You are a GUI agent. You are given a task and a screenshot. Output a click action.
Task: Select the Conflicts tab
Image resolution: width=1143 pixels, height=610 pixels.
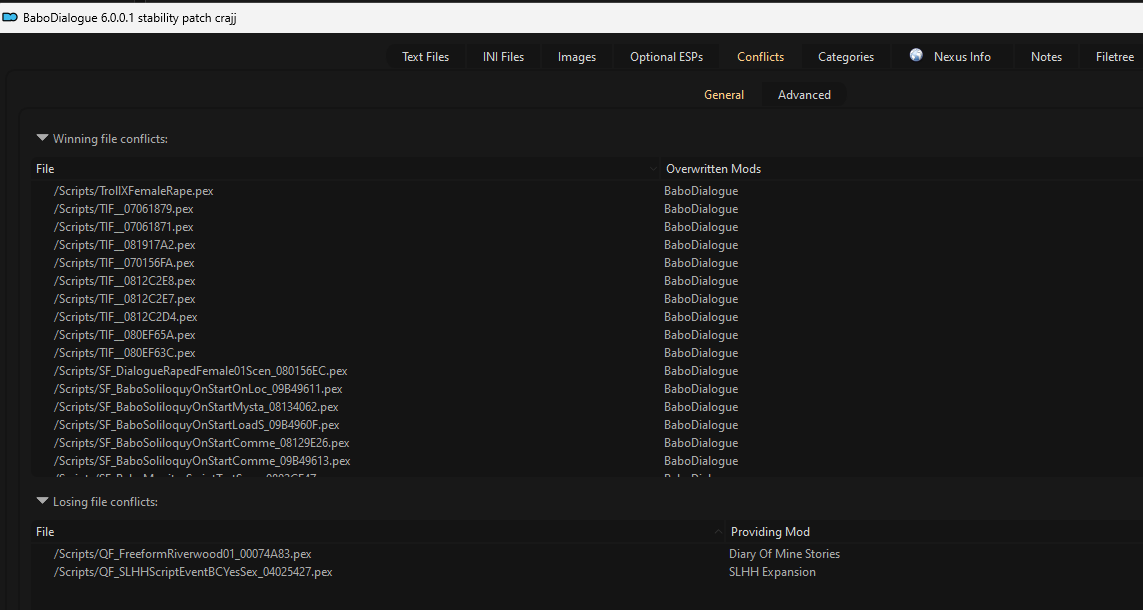(760, 57)
